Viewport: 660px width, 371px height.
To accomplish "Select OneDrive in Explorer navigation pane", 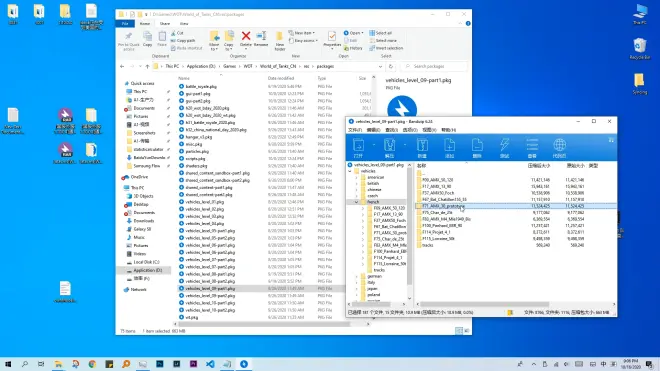I will (139, 177).
